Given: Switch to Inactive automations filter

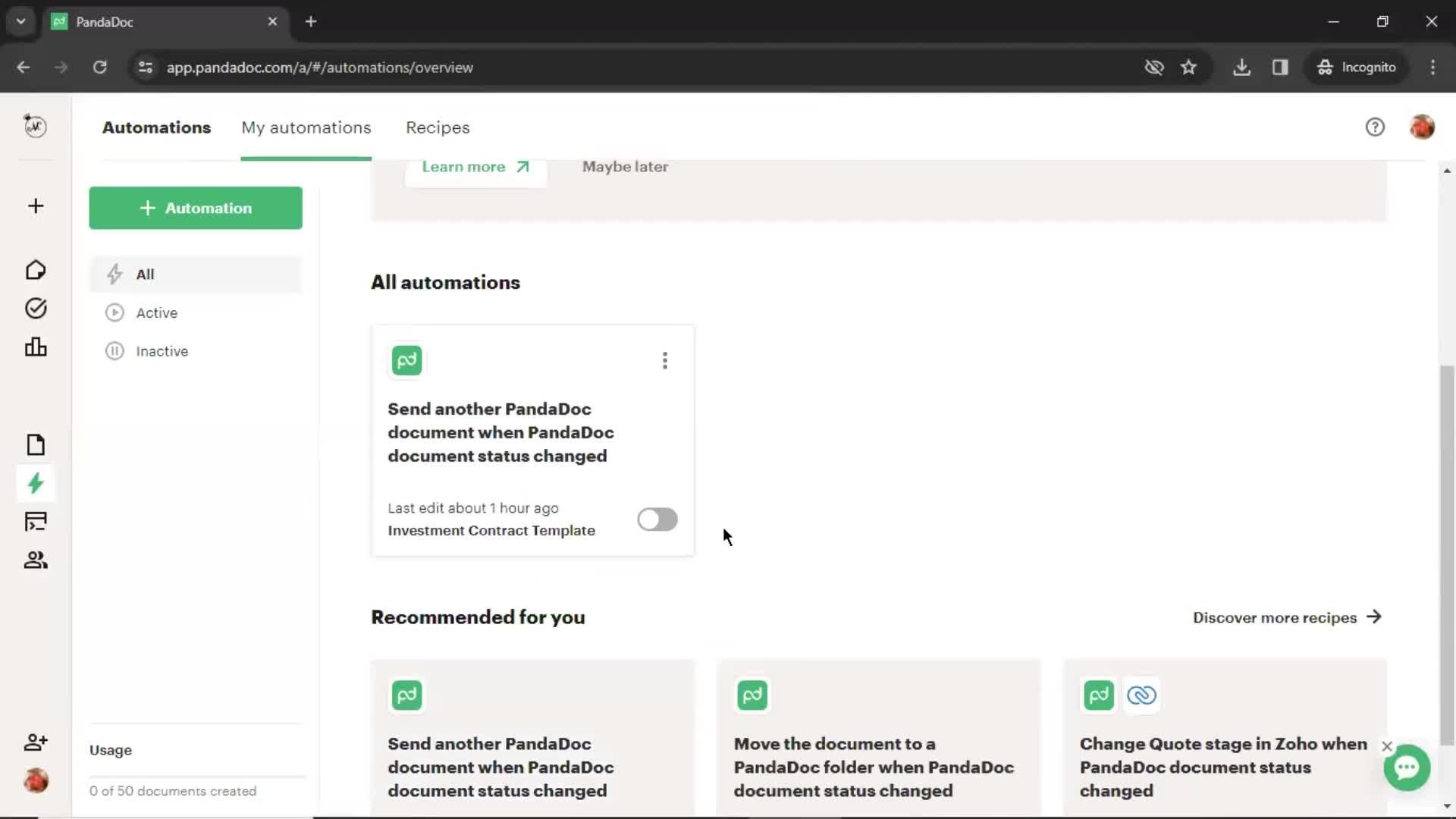Looking at the screenshot, I should pos(162,351).
